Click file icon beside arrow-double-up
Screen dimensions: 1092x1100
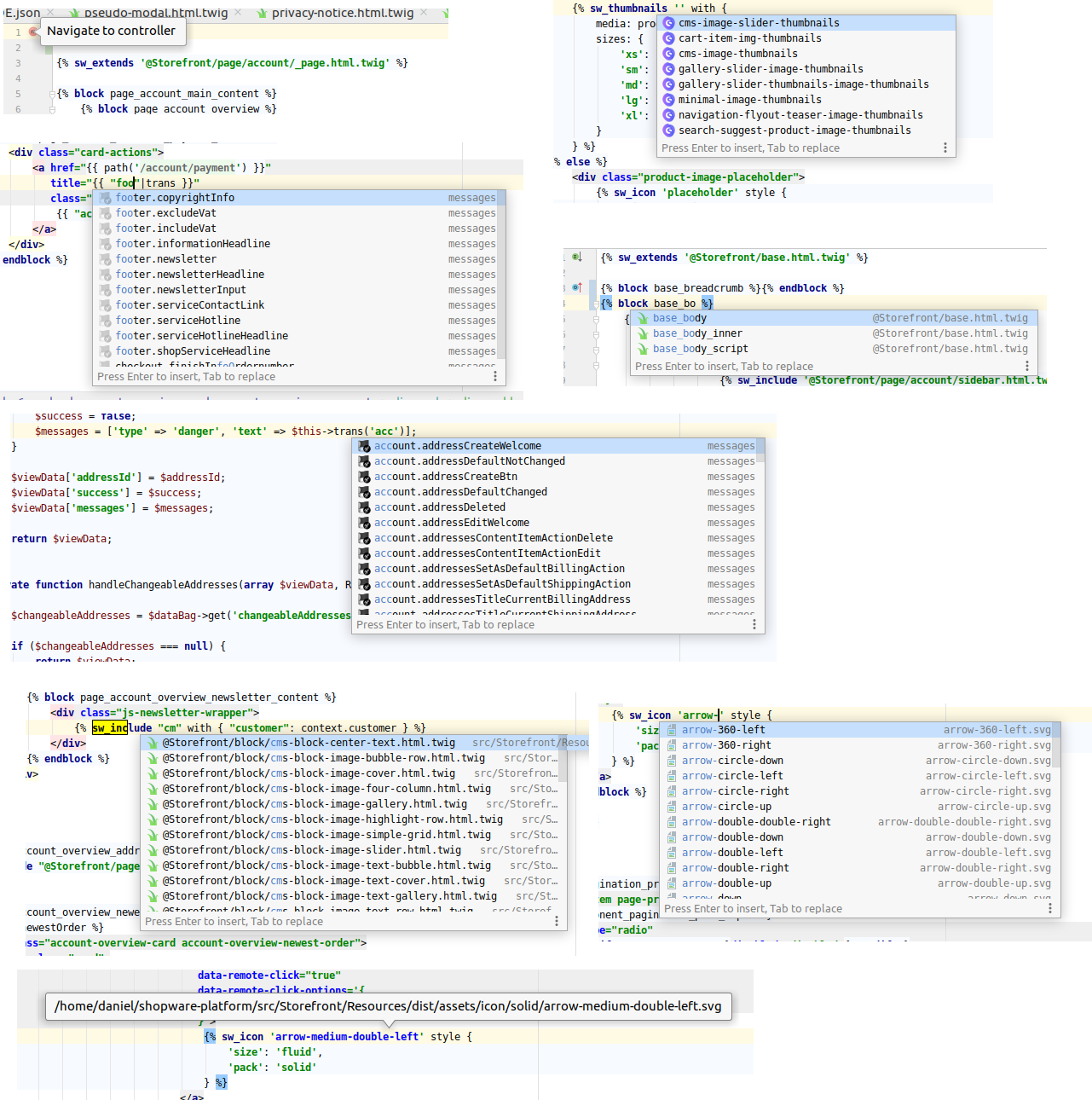pyautogui.click(x=672, y=883)
